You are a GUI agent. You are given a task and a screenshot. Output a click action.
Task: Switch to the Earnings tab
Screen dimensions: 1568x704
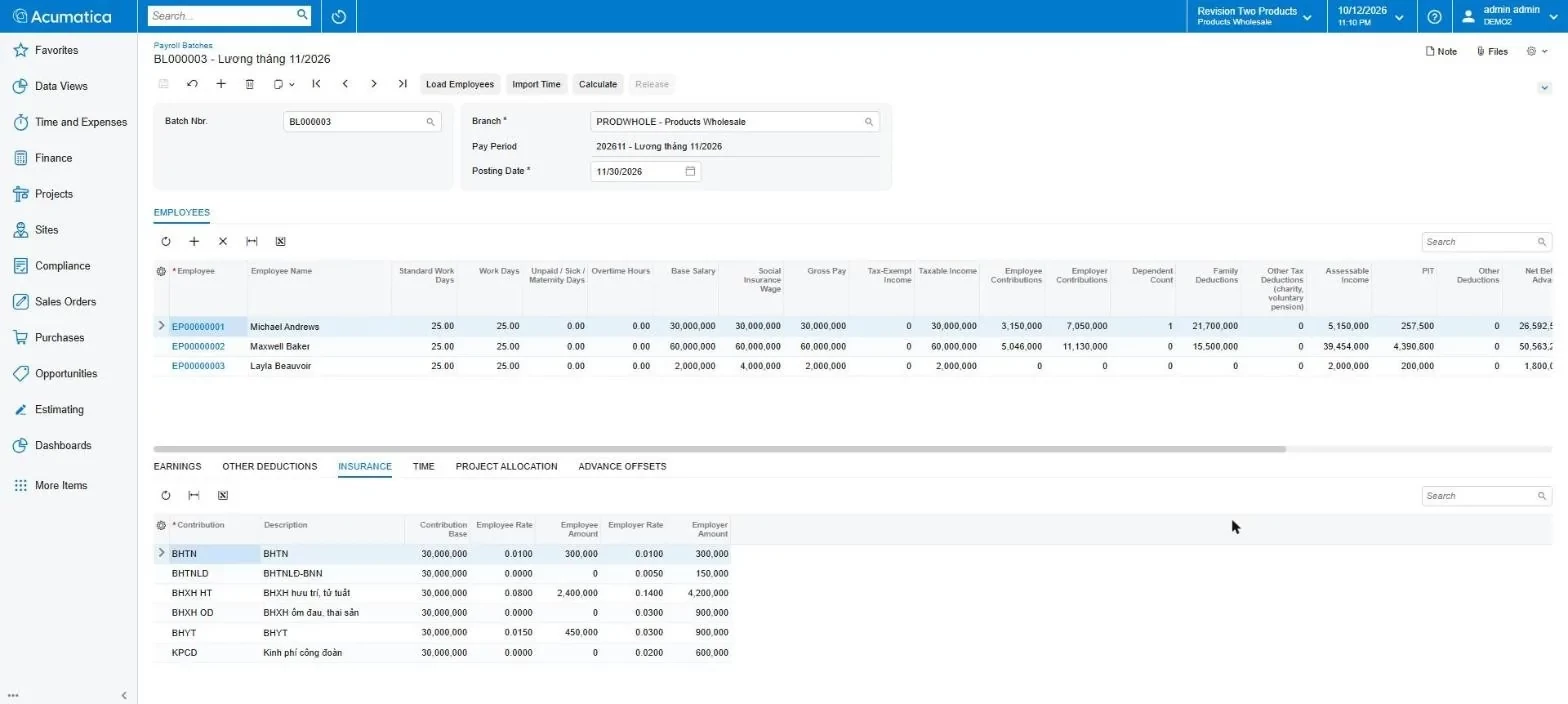point(177,467)
